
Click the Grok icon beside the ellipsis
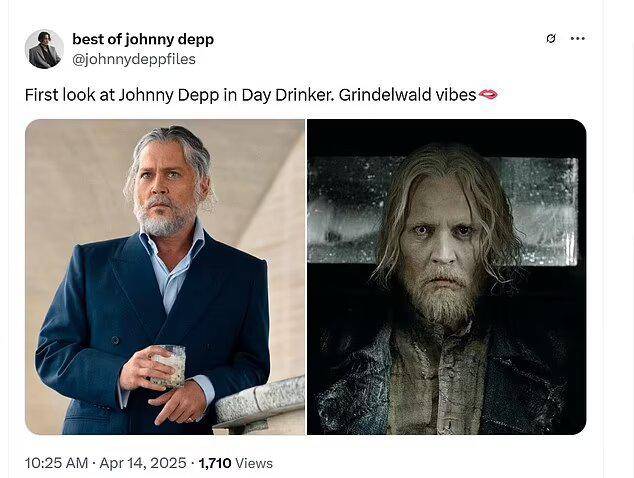(550, 39)
